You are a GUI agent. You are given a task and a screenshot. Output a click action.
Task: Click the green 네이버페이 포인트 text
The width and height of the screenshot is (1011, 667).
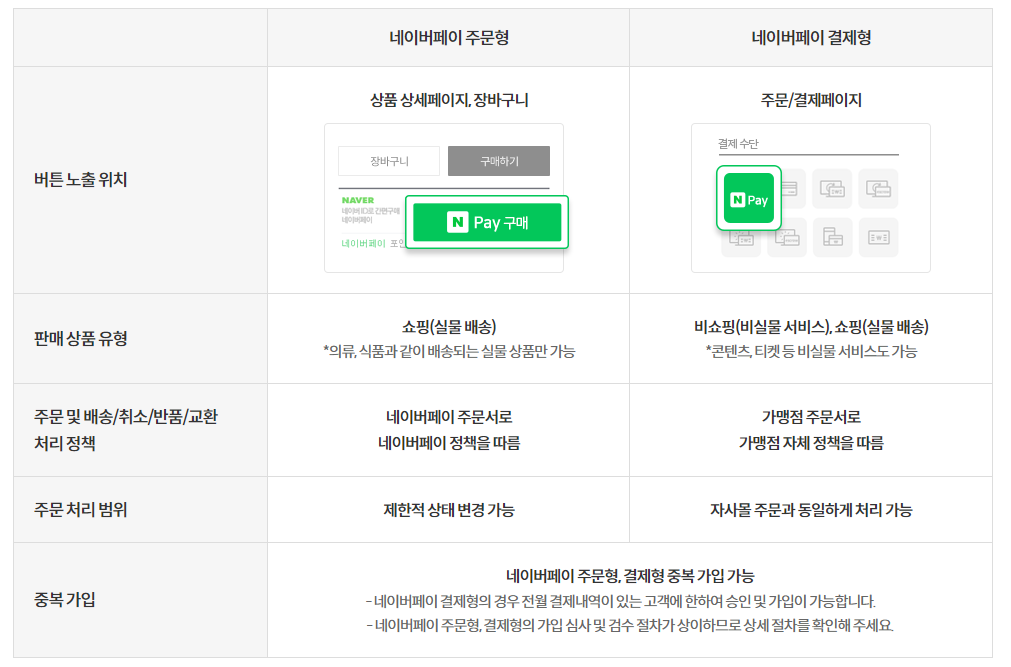click(x=373, y=243)
